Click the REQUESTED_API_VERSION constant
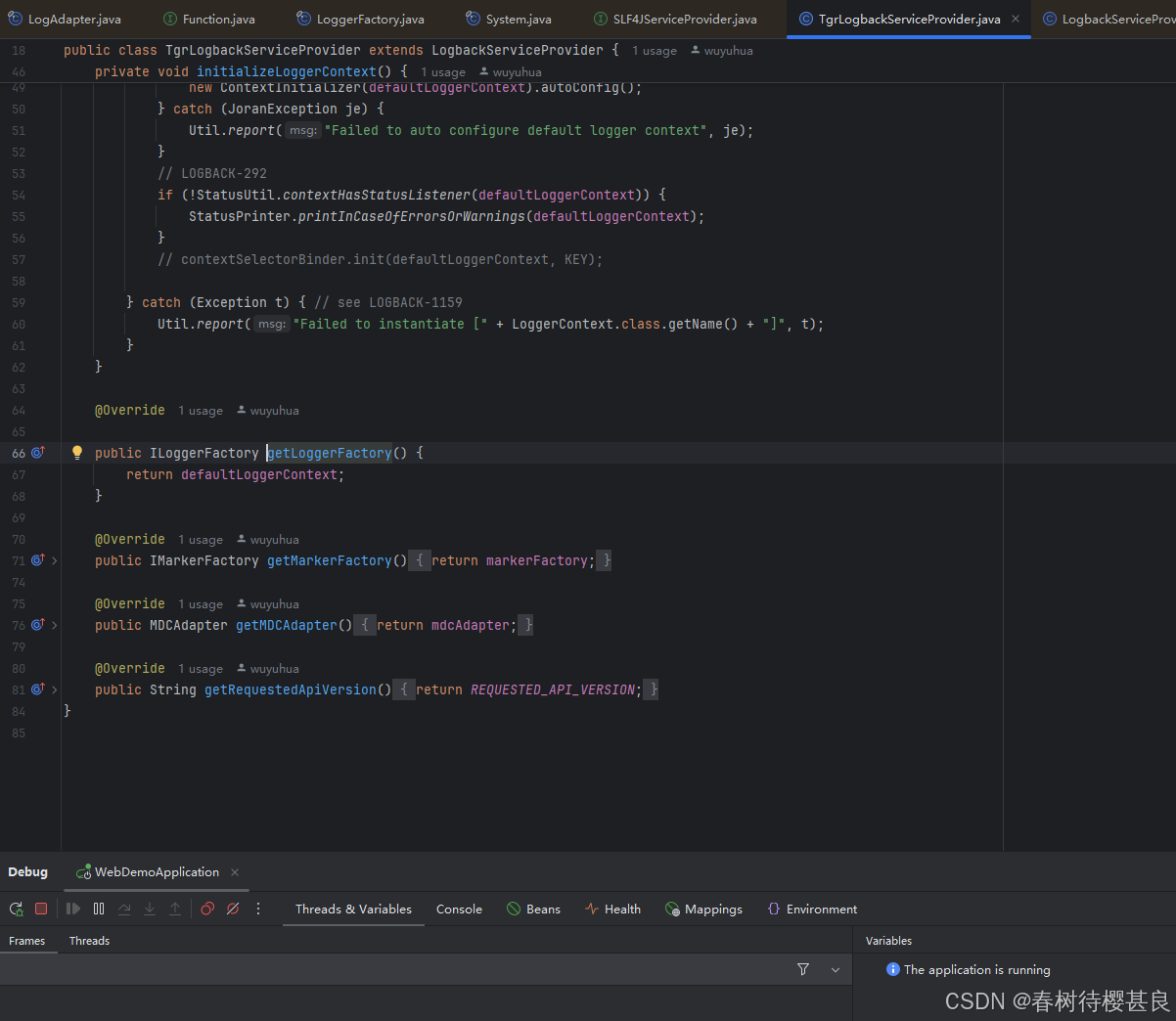The image size is (1176, 1021). point(553,689)
